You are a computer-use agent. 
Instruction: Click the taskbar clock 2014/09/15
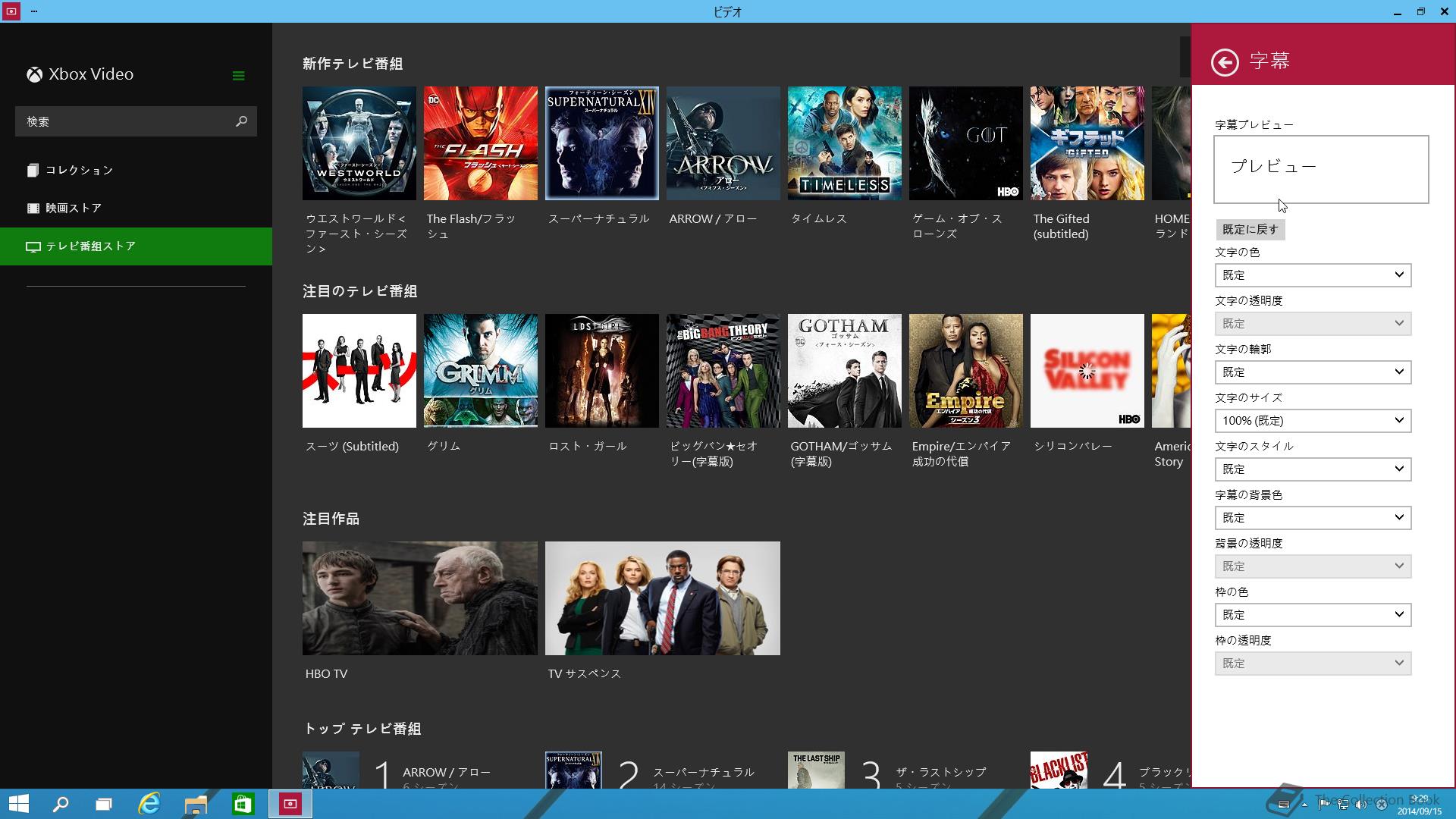1420,805
